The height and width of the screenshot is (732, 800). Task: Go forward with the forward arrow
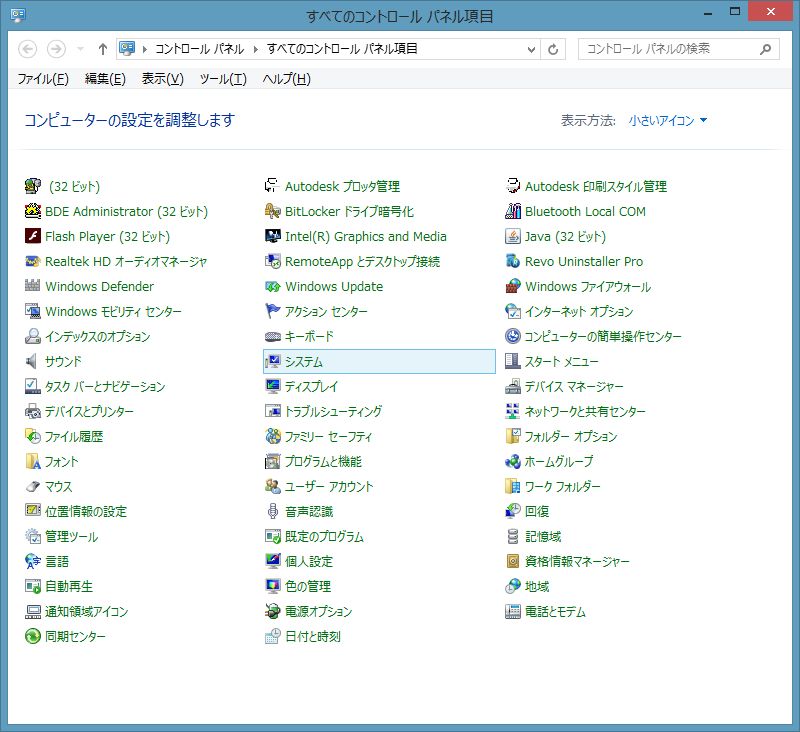(x=56, y=49)
